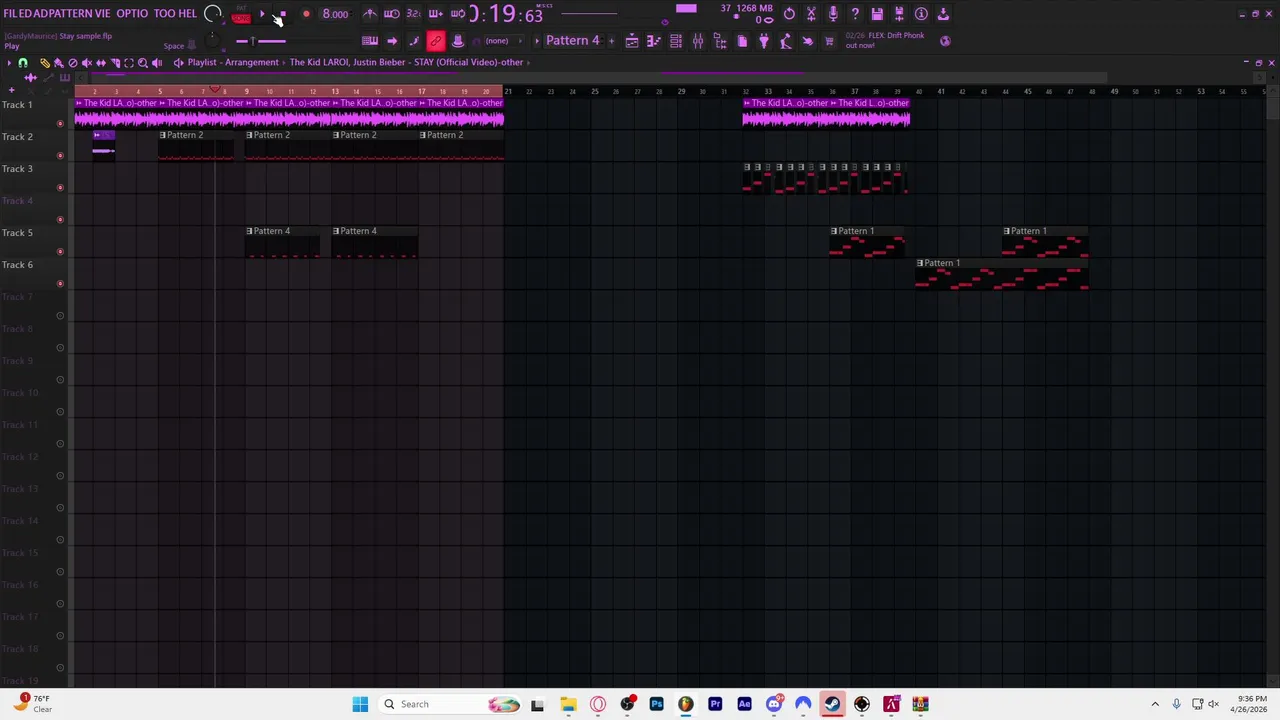Toggle the playlist snap magnet icon
1280x720 pixels.
click(x=23, y=62)
